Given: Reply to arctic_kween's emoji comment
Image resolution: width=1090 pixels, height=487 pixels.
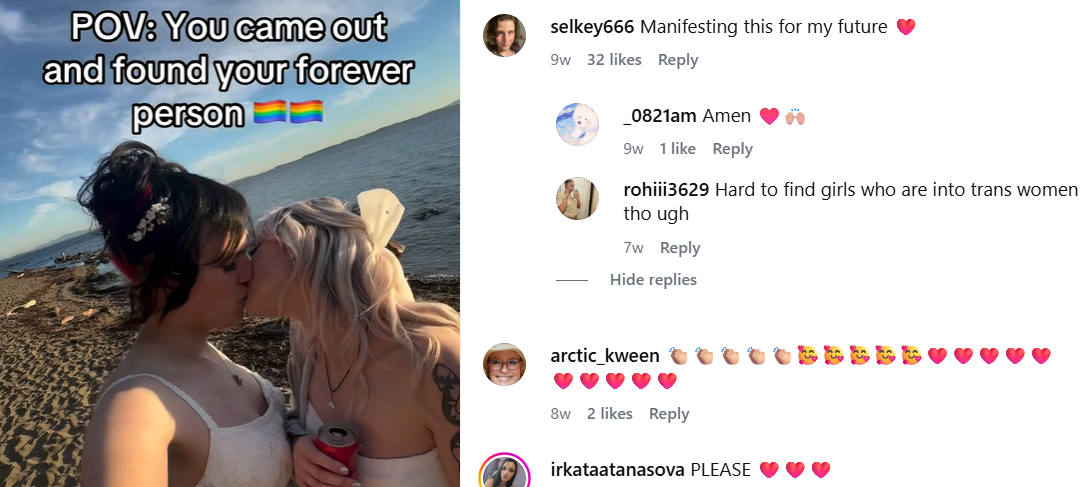Looking at the screenshot, I should point(669,414).
